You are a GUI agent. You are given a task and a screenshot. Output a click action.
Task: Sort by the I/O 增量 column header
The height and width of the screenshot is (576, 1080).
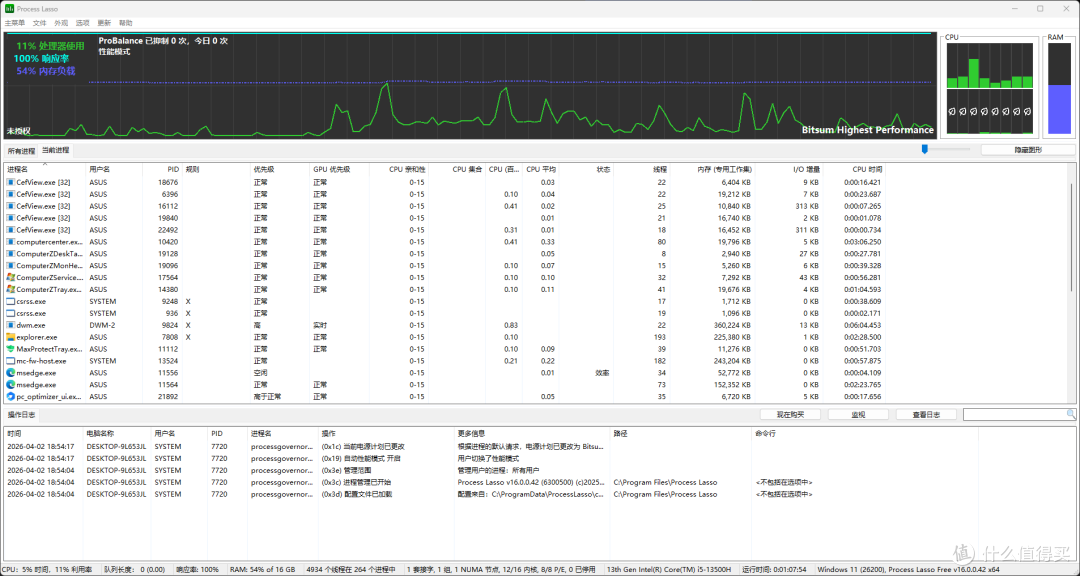789,169
